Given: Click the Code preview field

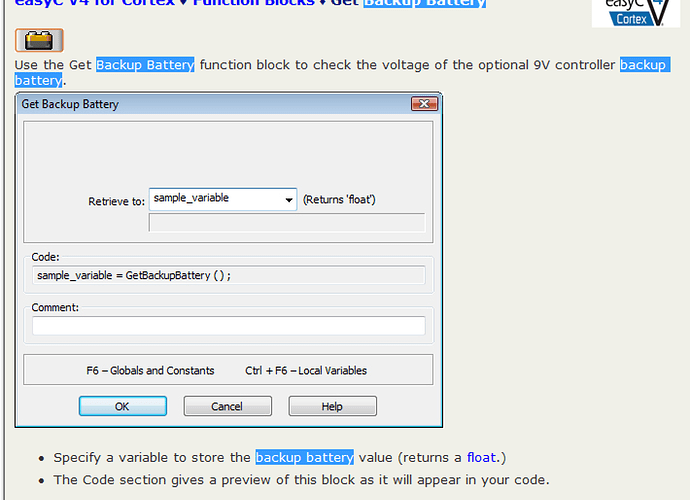Looking at the screenshot, I should [228, 276].
